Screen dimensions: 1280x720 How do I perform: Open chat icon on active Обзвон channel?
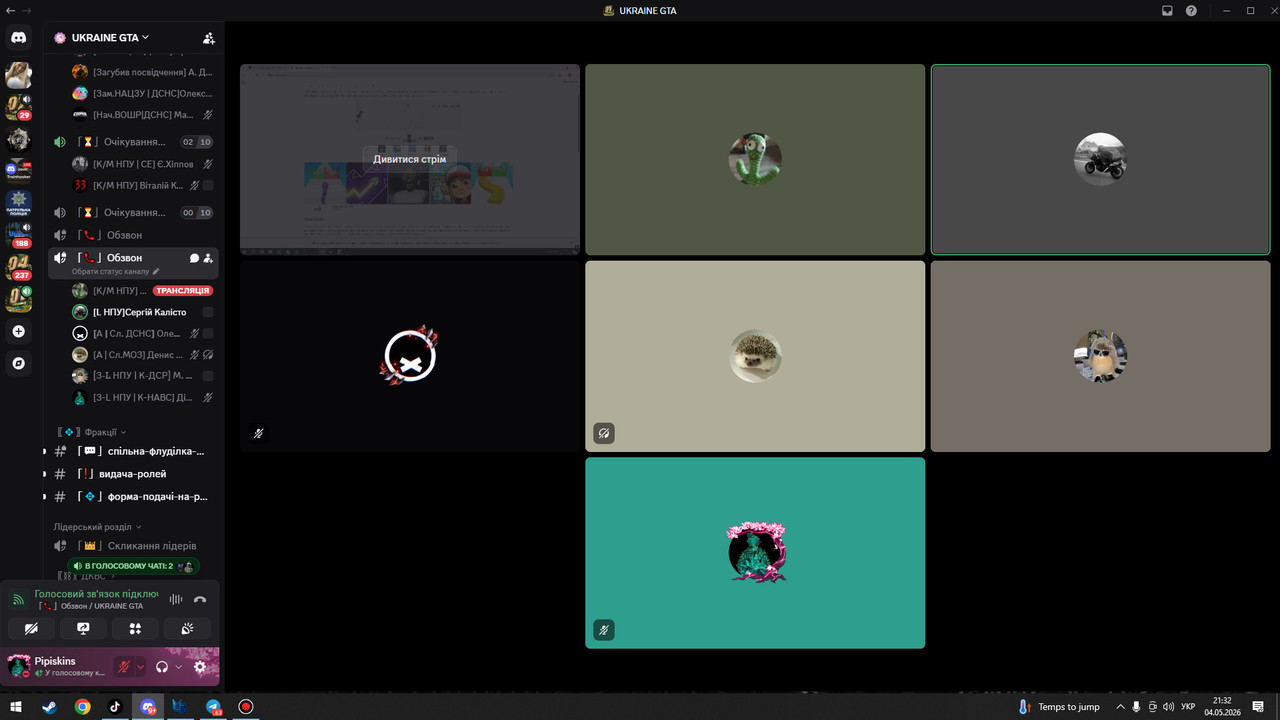click(x=195, y=258)
